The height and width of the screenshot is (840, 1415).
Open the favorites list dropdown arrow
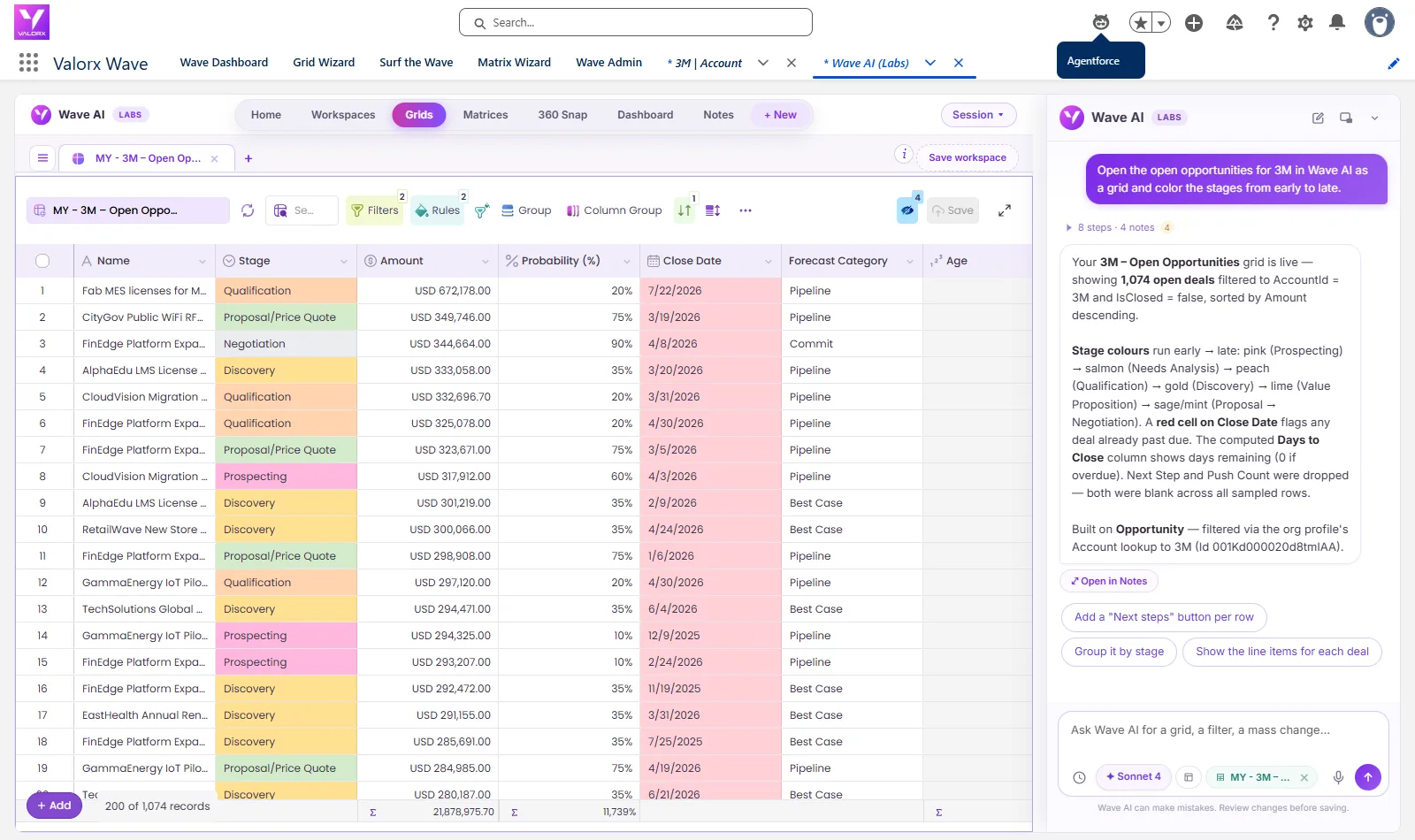1161,24
